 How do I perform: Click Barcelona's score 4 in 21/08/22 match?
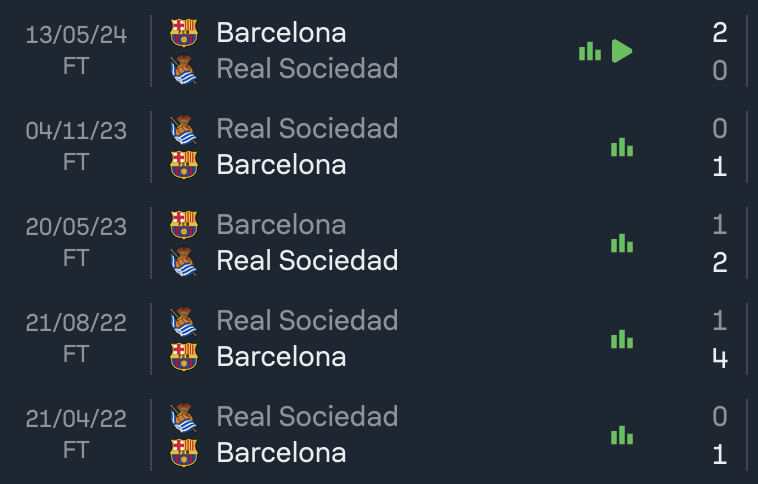point(720,358)
